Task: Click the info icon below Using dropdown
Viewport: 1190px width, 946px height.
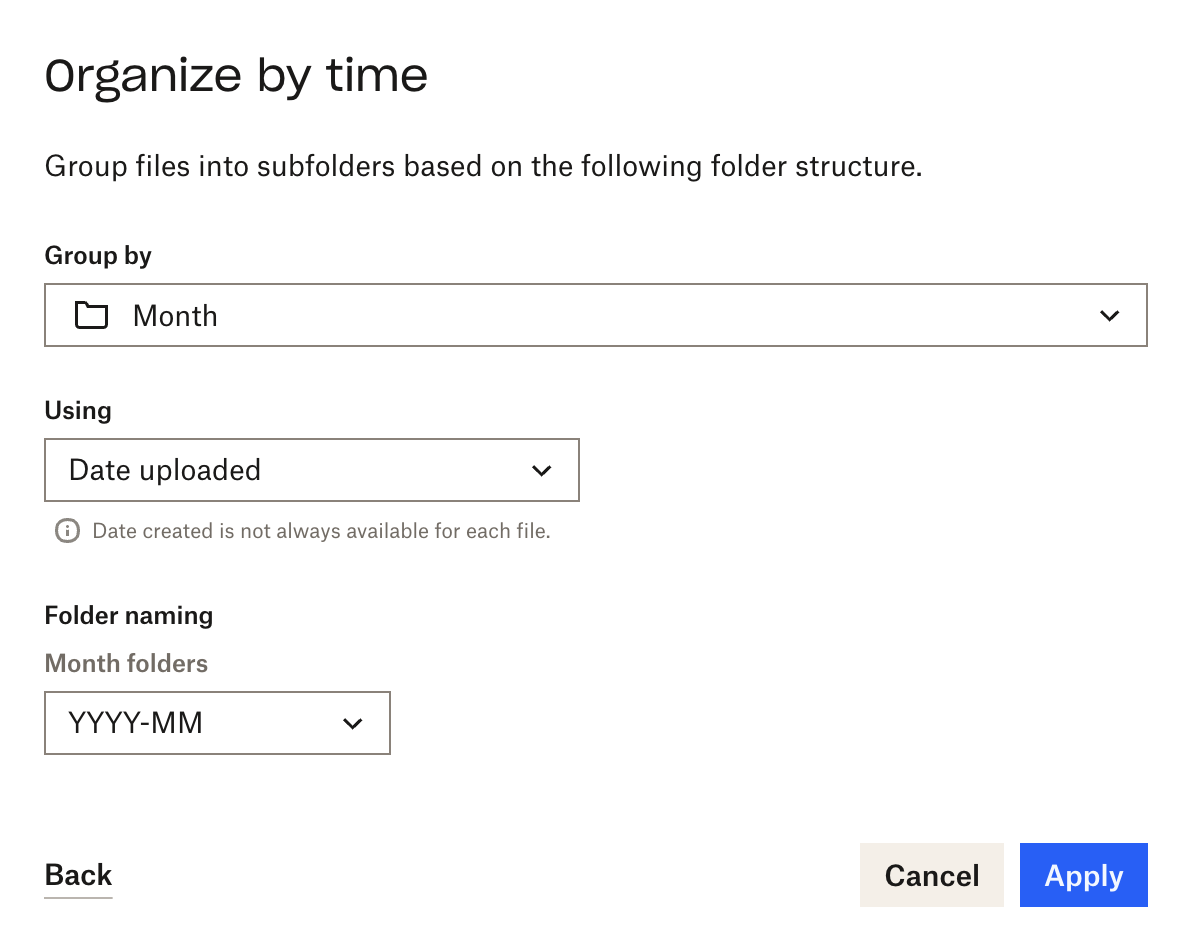Action: 67,531
